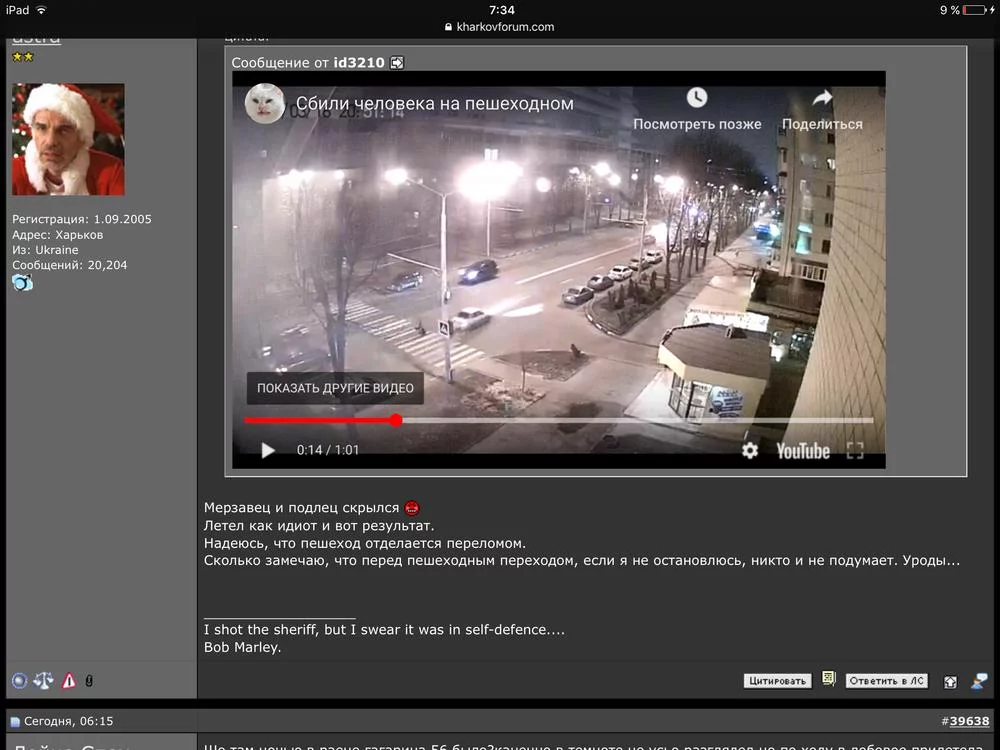Viewport: 1000px width, 750px height.
Task: Click the Цитировать button
Action: point(777,681)
